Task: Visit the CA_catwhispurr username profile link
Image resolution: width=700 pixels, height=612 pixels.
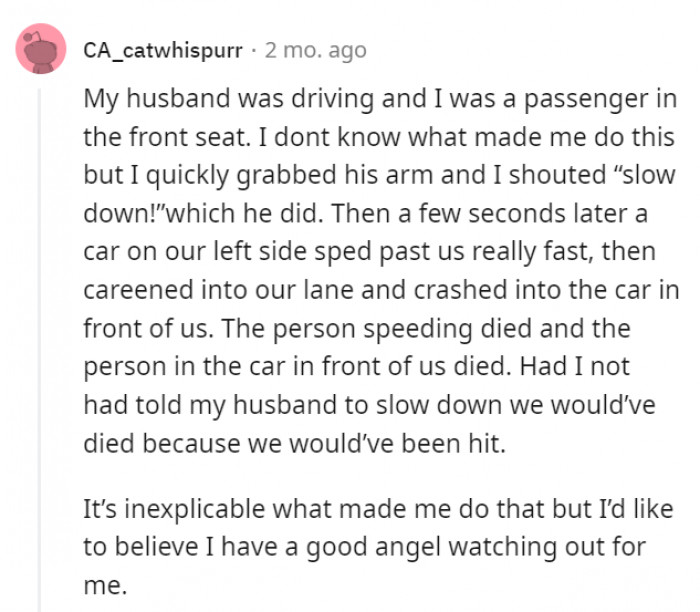Action: coord(163,50)
